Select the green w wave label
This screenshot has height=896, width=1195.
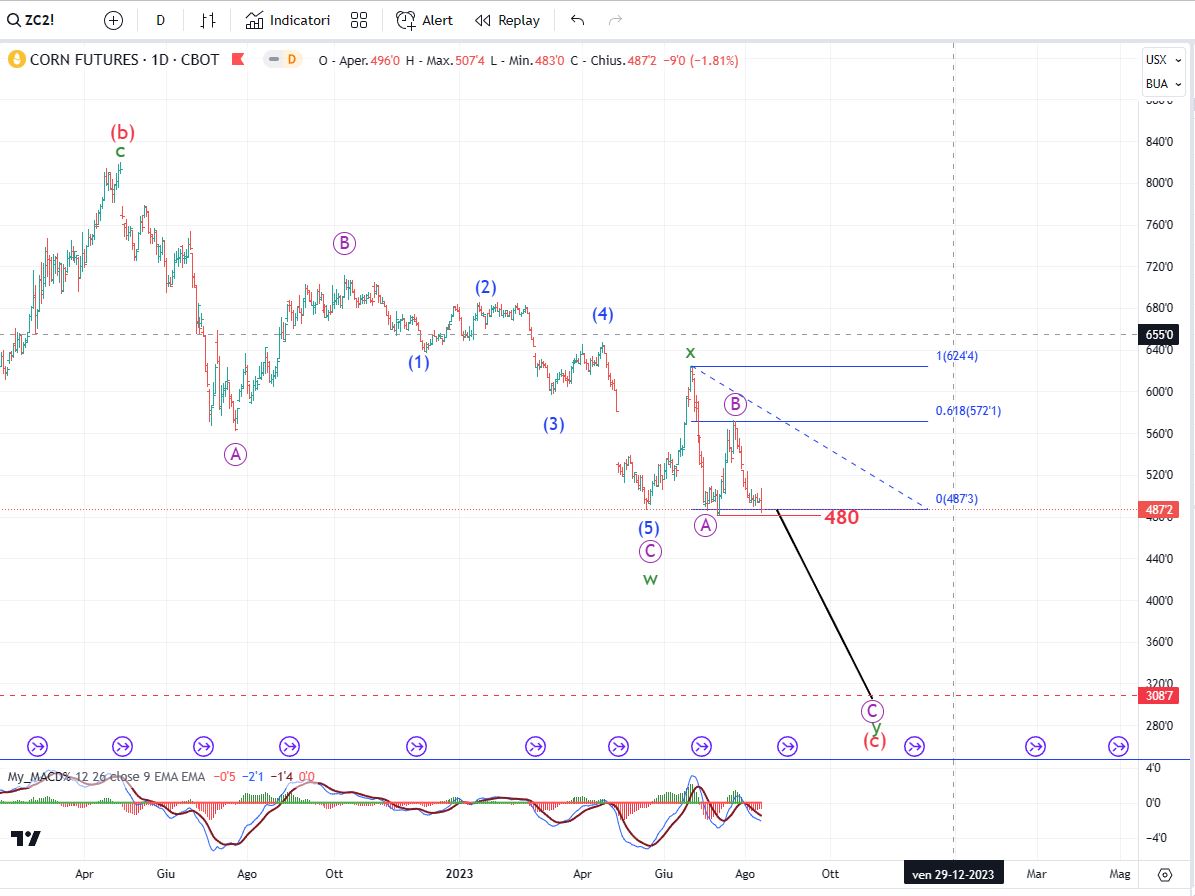(x=650, y=579)
